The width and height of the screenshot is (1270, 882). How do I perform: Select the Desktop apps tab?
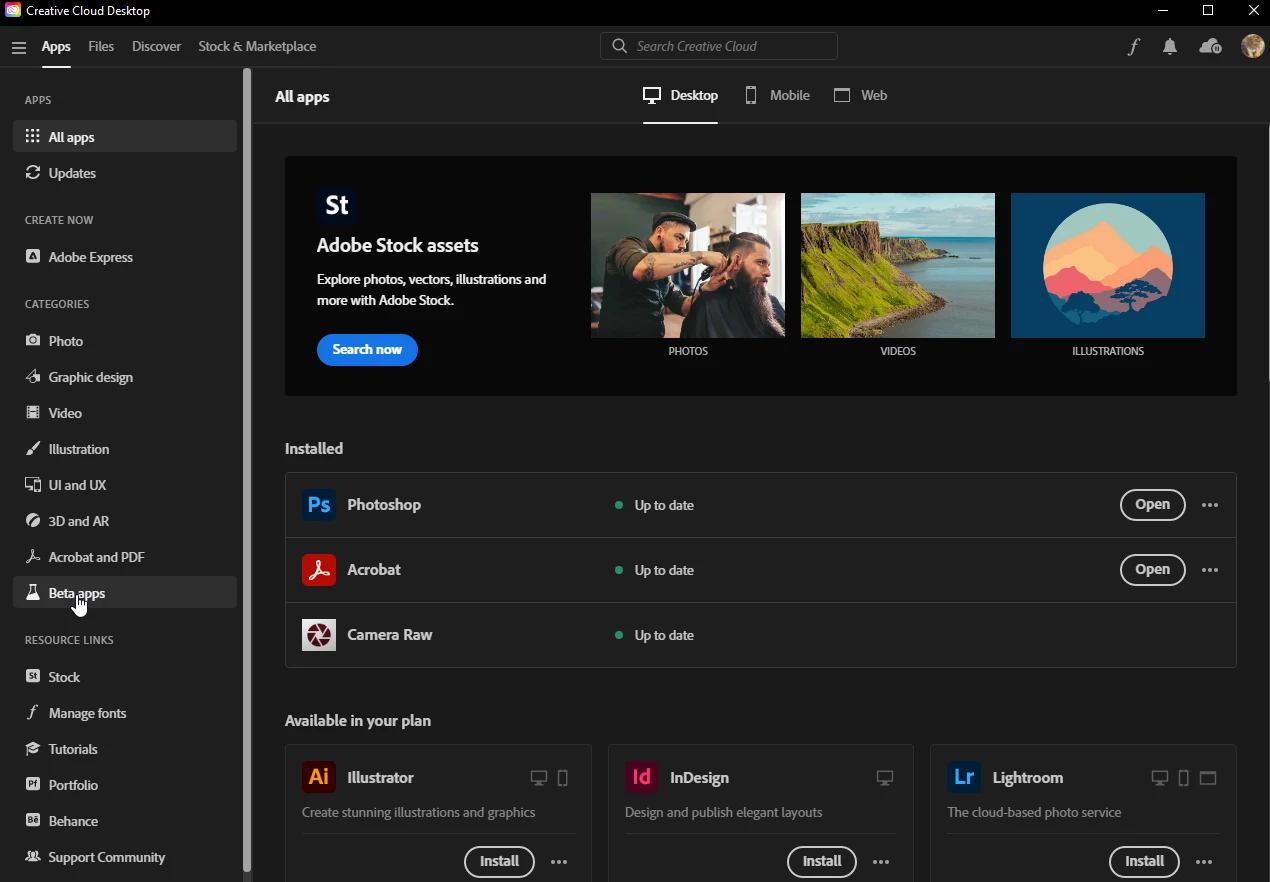(x=680, y=95)
